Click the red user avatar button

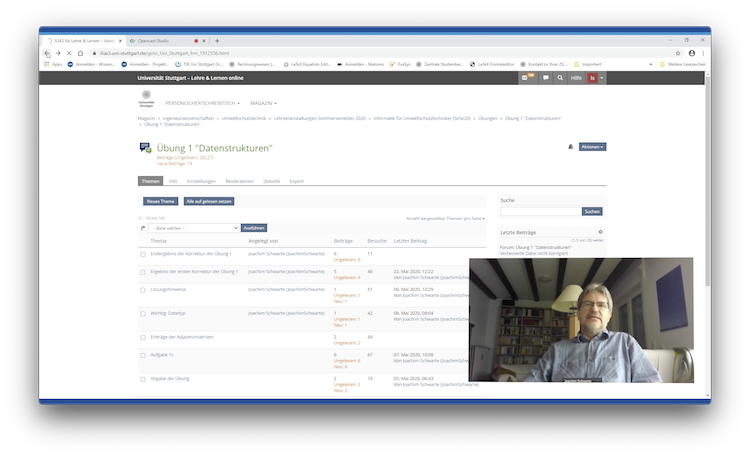pos(592,78)
